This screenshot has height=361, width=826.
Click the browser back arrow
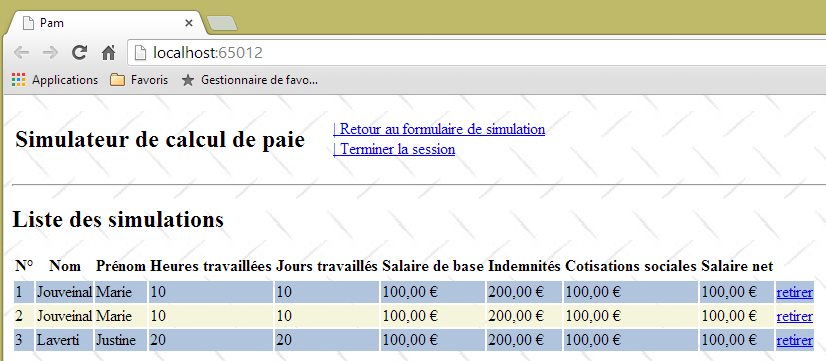[21, 52]
